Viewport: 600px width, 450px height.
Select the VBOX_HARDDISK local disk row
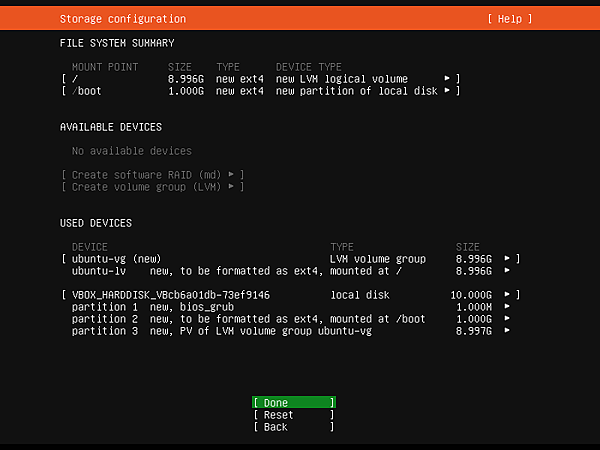[x=291, y=295]
